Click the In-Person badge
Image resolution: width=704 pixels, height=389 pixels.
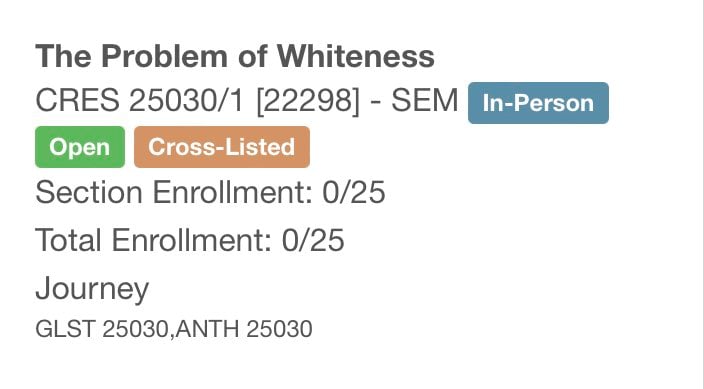point(538,103)
